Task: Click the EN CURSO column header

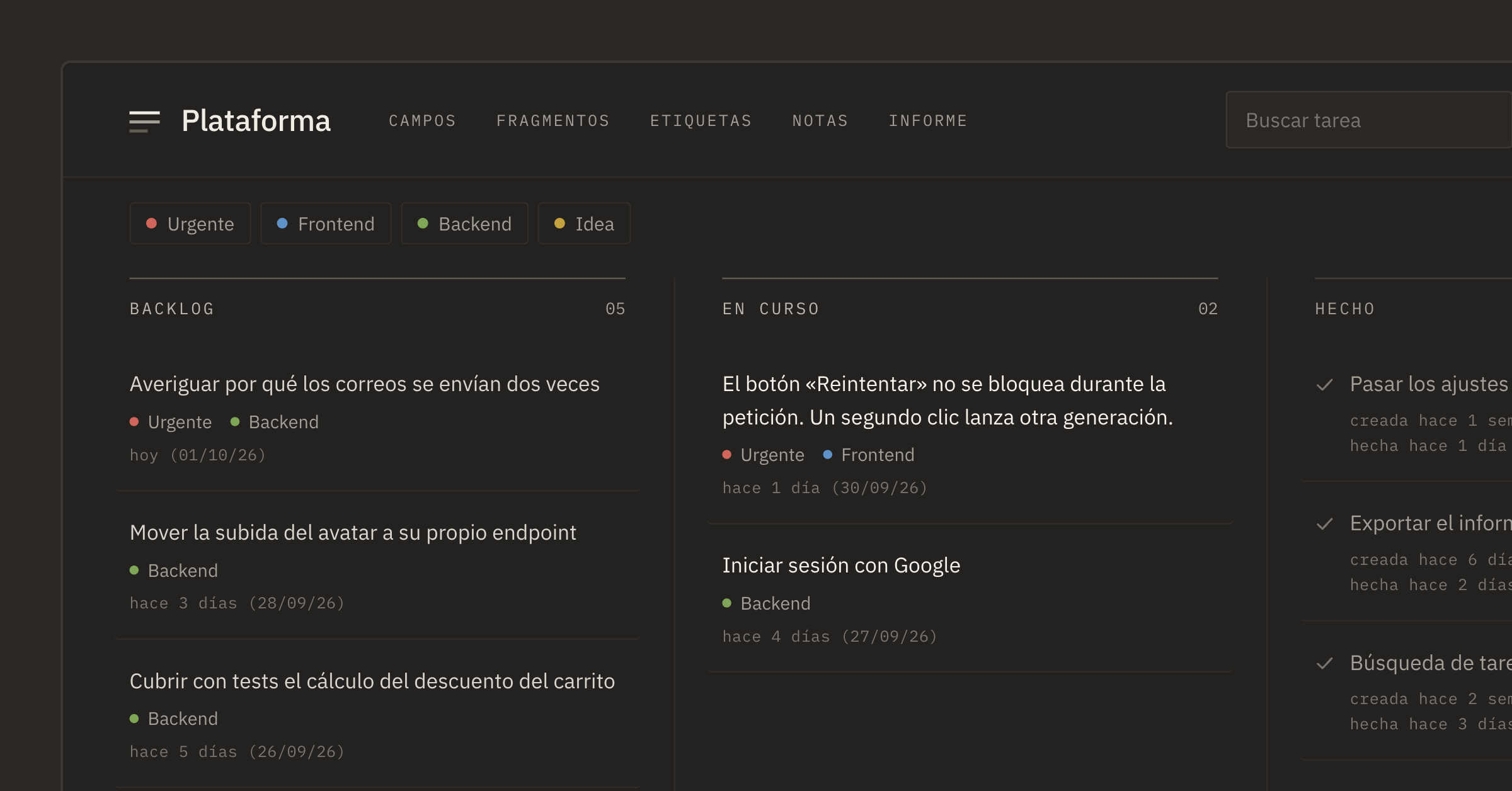Action: coord(771,309)
